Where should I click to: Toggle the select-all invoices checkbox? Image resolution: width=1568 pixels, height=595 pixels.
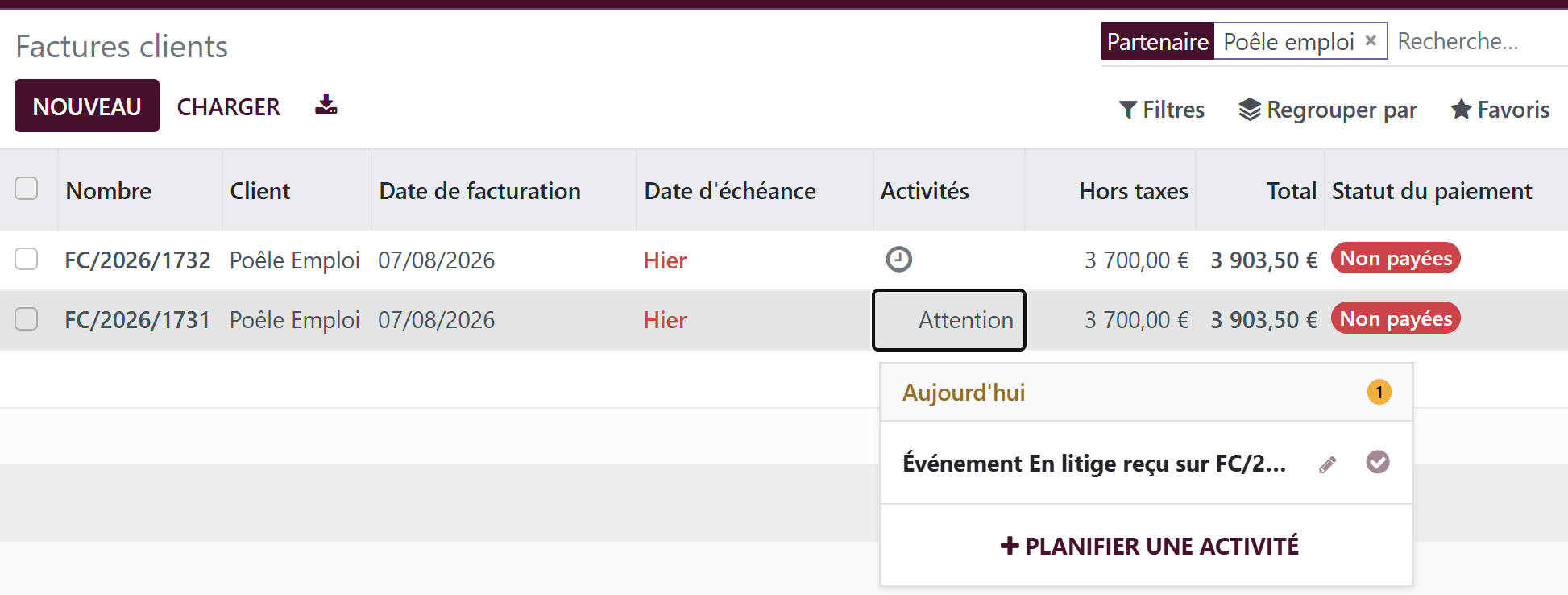[27, 189]
